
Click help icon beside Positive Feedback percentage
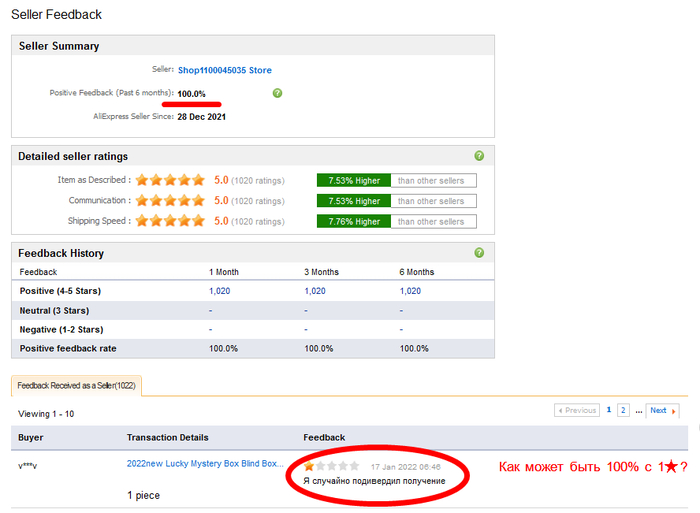coord(277,93)
